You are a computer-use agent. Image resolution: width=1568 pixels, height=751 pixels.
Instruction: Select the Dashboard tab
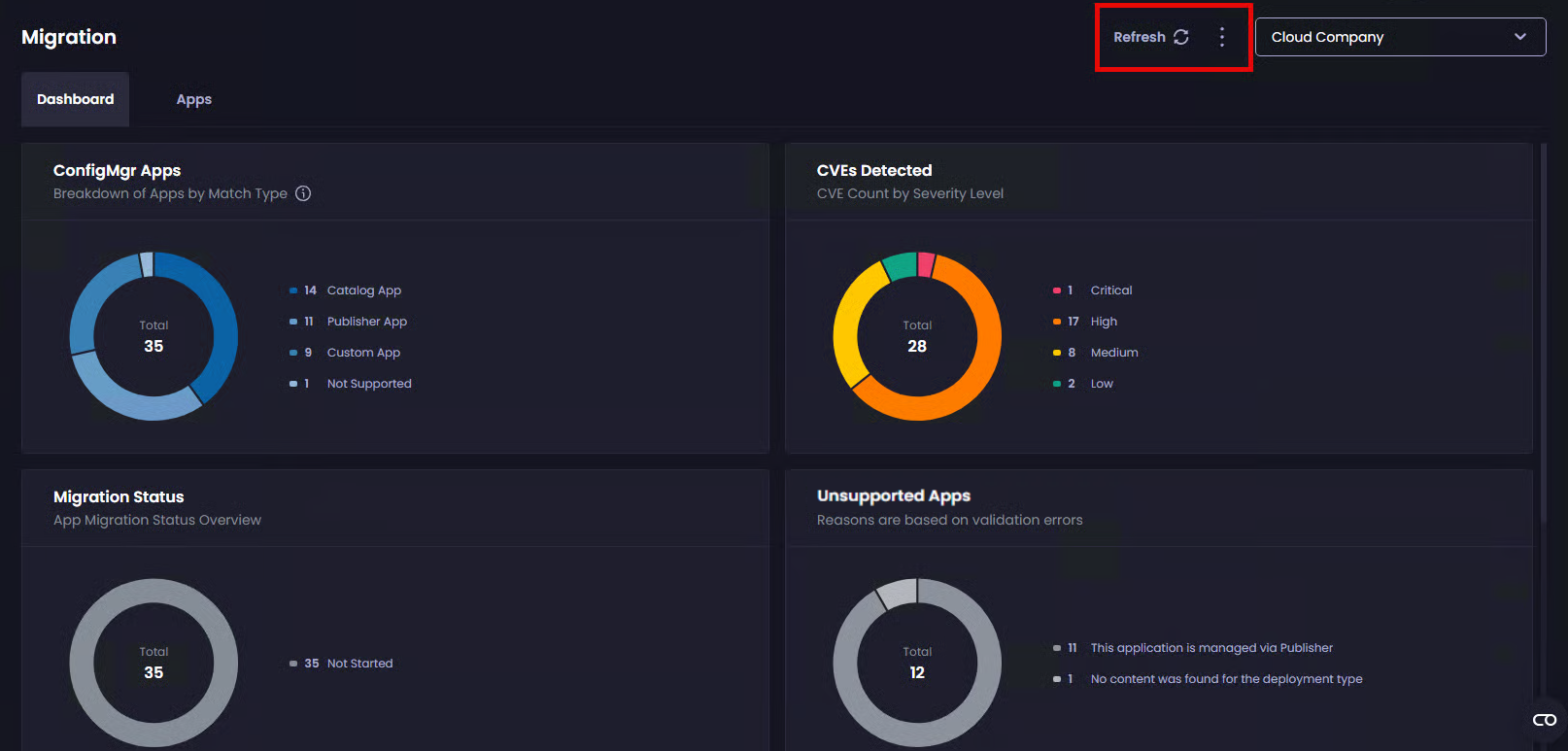click(75, 99)
